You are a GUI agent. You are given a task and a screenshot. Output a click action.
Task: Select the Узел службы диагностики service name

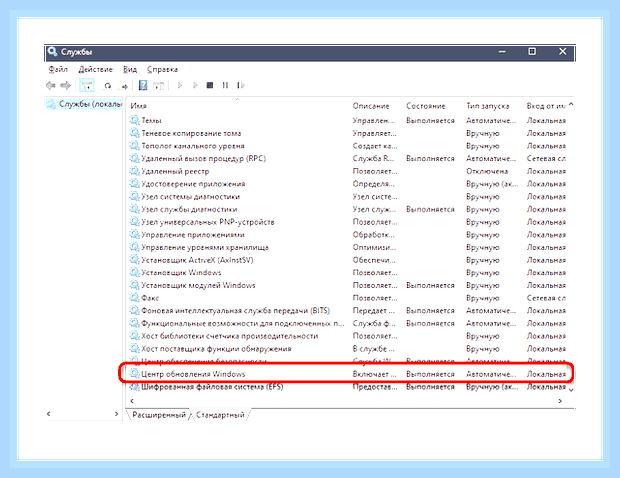[189, 209]
